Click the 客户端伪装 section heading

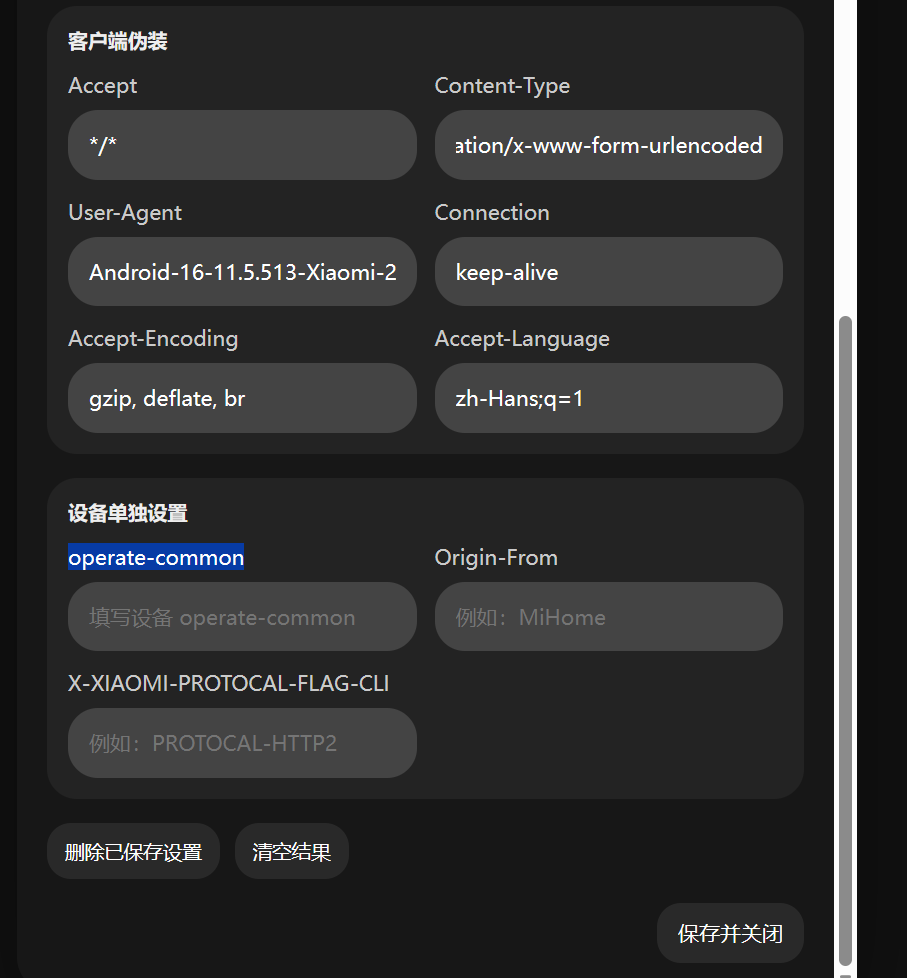click(x=117, y=42)
